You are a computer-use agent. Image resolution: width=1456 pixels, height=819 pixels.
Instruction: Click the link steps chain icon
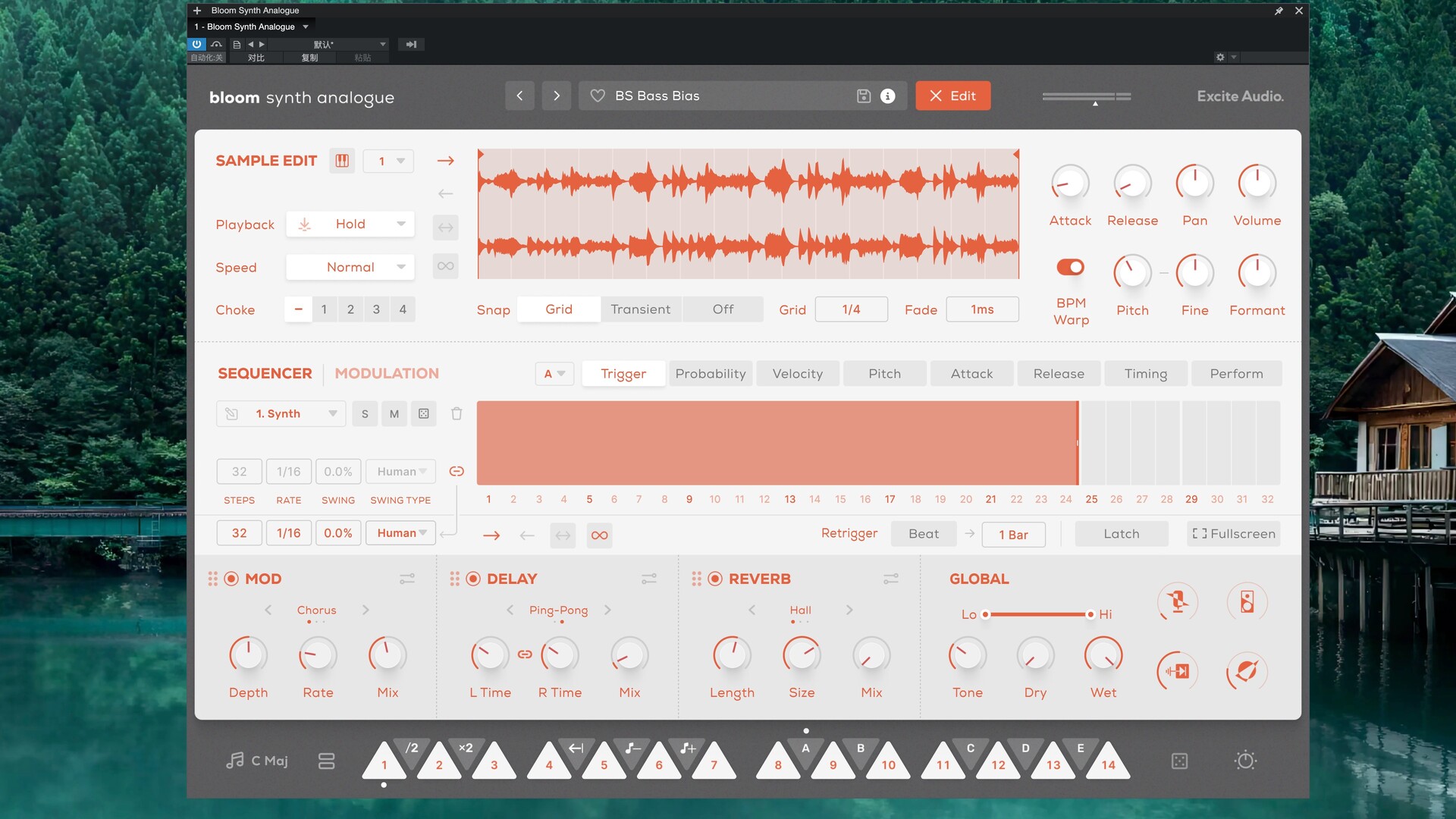pyautogui.click(x=457, y=471)
